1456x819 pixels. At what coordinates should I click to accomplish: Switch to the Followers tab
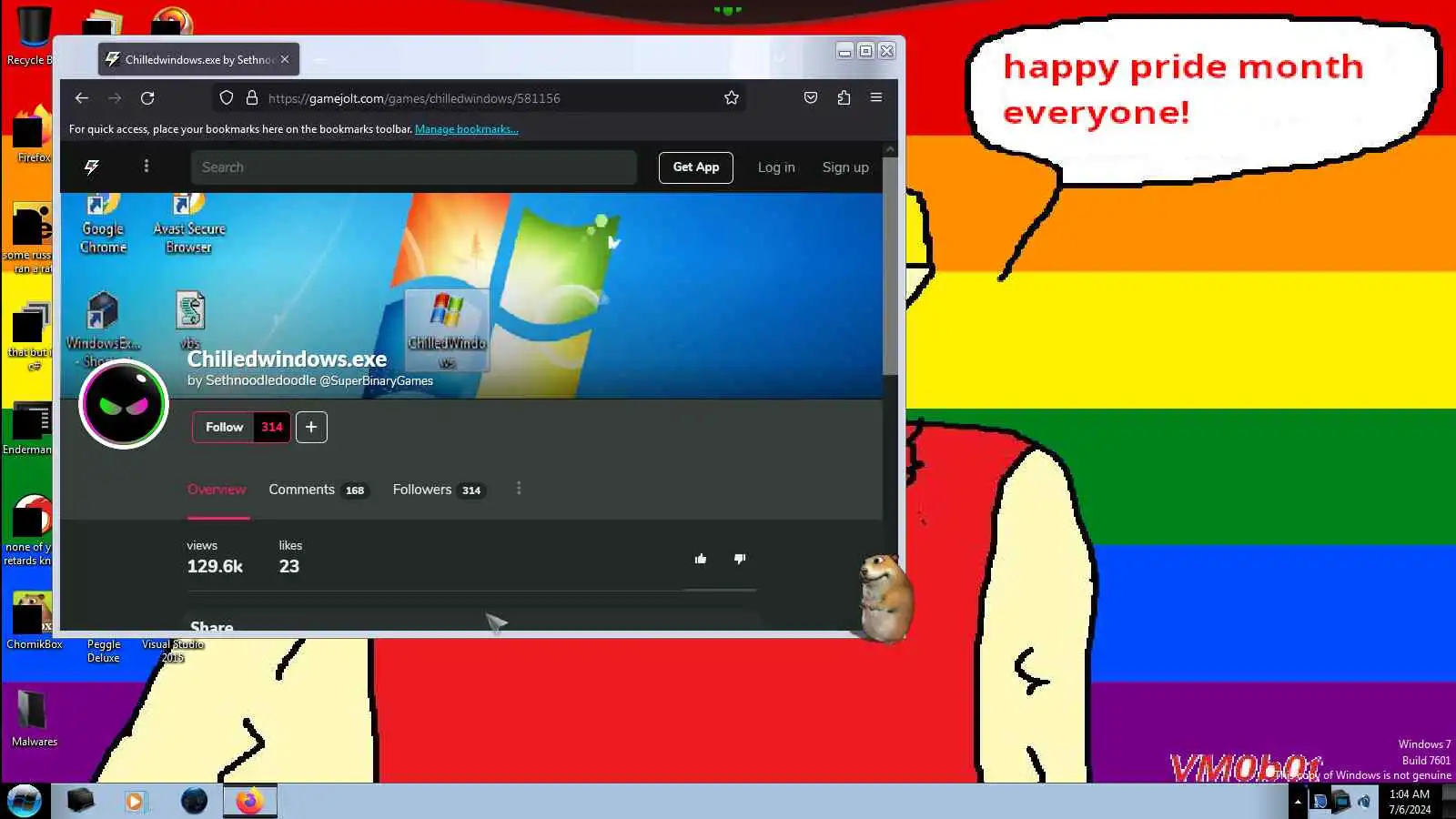[439, 490]
